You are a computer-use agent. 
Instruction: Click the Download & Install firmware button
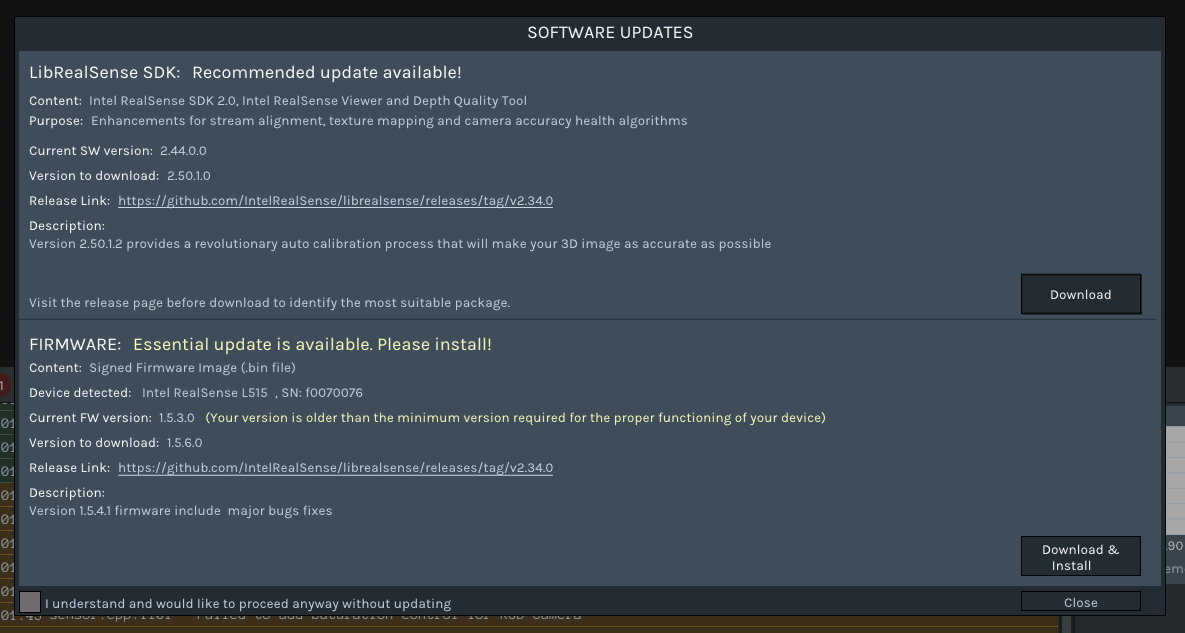pyautogui.click(x=1081, y=557)
